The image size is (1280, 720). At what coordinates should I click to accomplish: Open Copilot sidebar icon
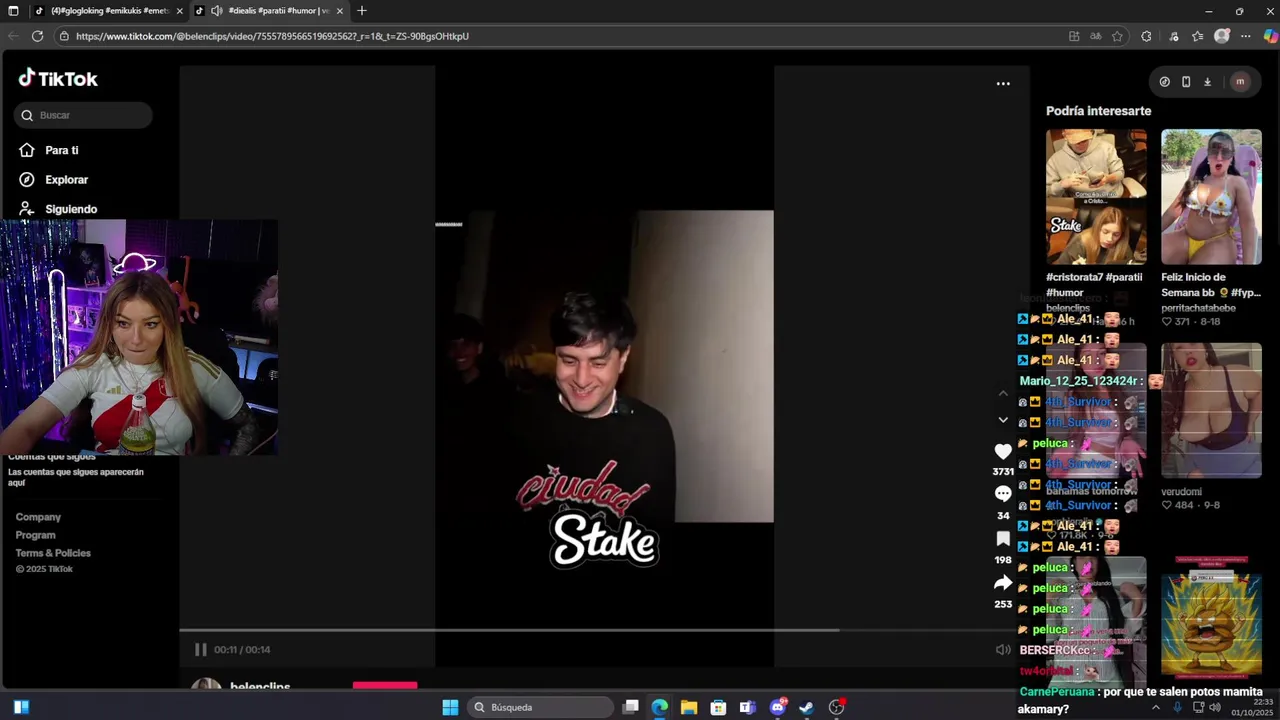coord(1270,36)
